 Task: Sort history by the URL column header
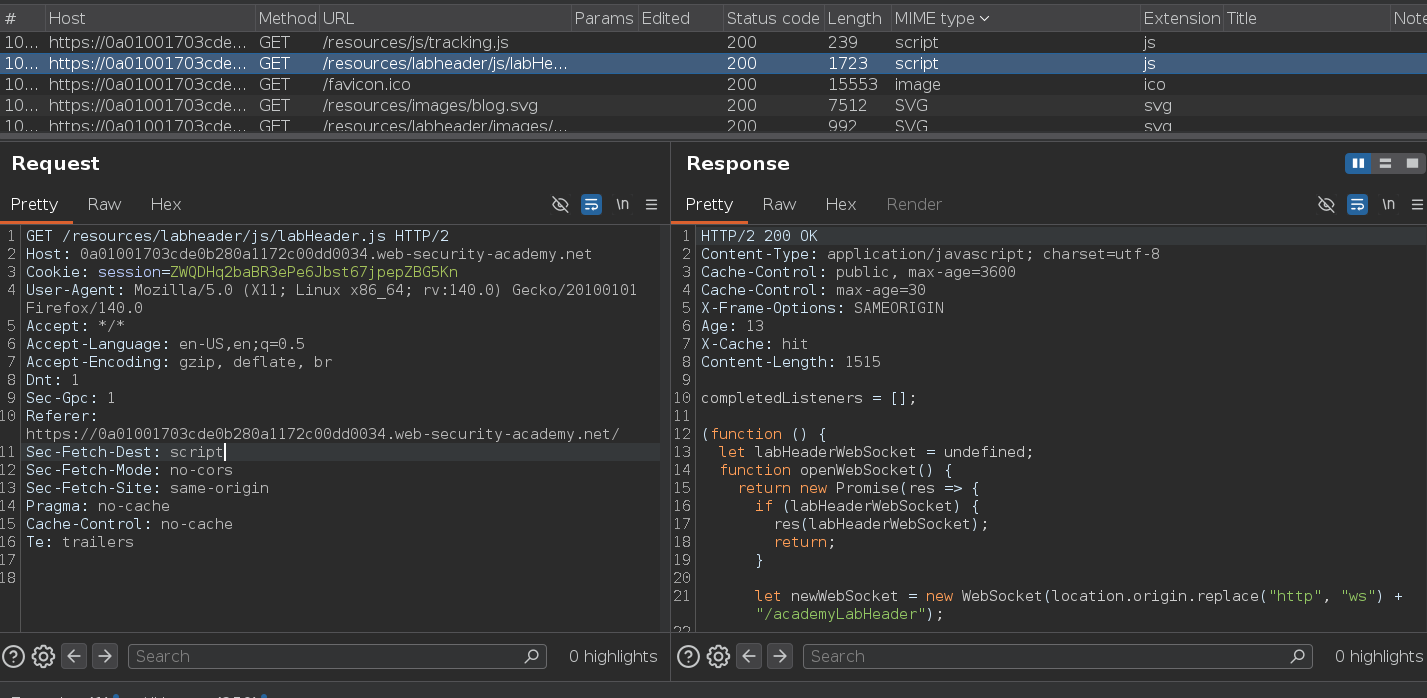[x=445, y=18]
